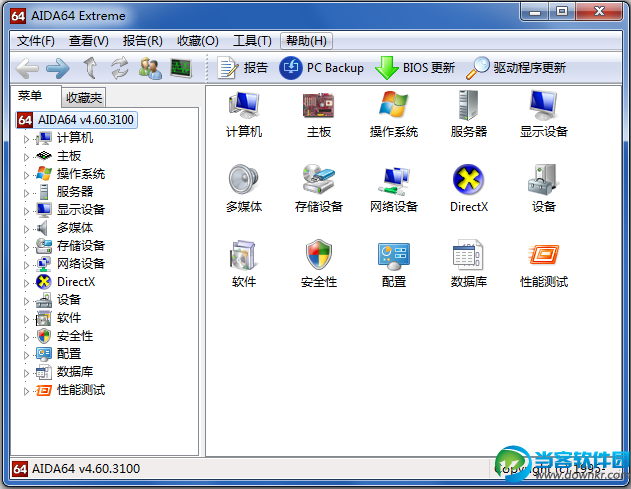
Task: Click BIOS 更新 toolbar button
Action: (x=415, y=68)
